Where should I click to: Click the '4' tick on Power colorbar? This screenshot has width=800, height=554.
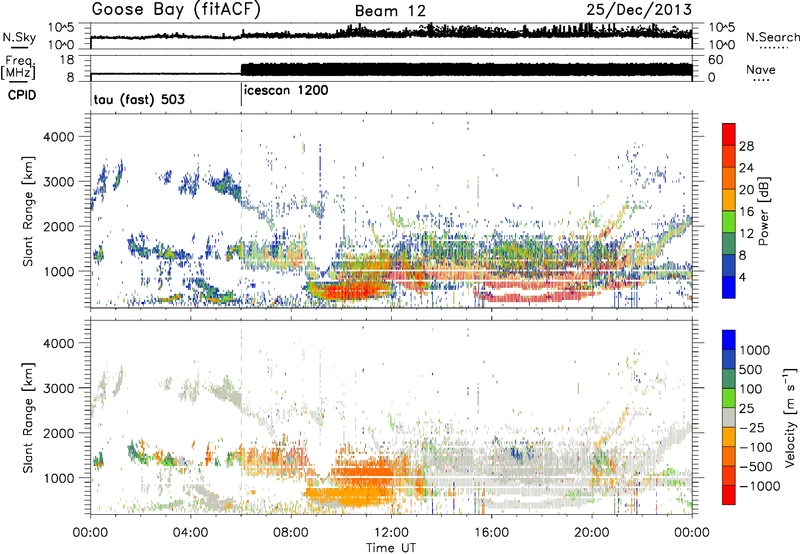(x=742, y=277)
